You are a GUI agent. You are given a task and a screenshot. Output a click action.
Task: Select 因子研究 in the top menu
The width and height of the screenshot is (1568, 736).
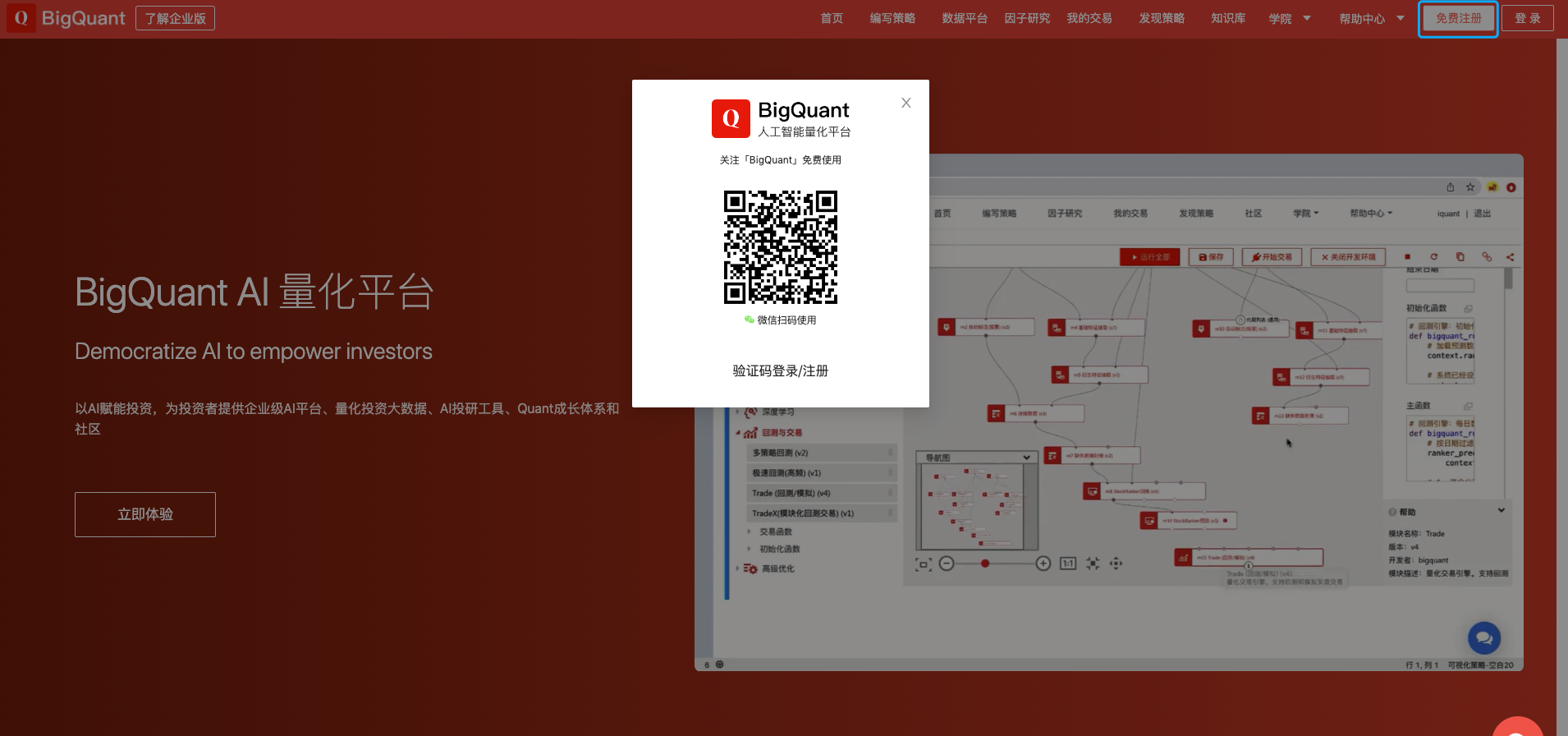(1027, 18)
